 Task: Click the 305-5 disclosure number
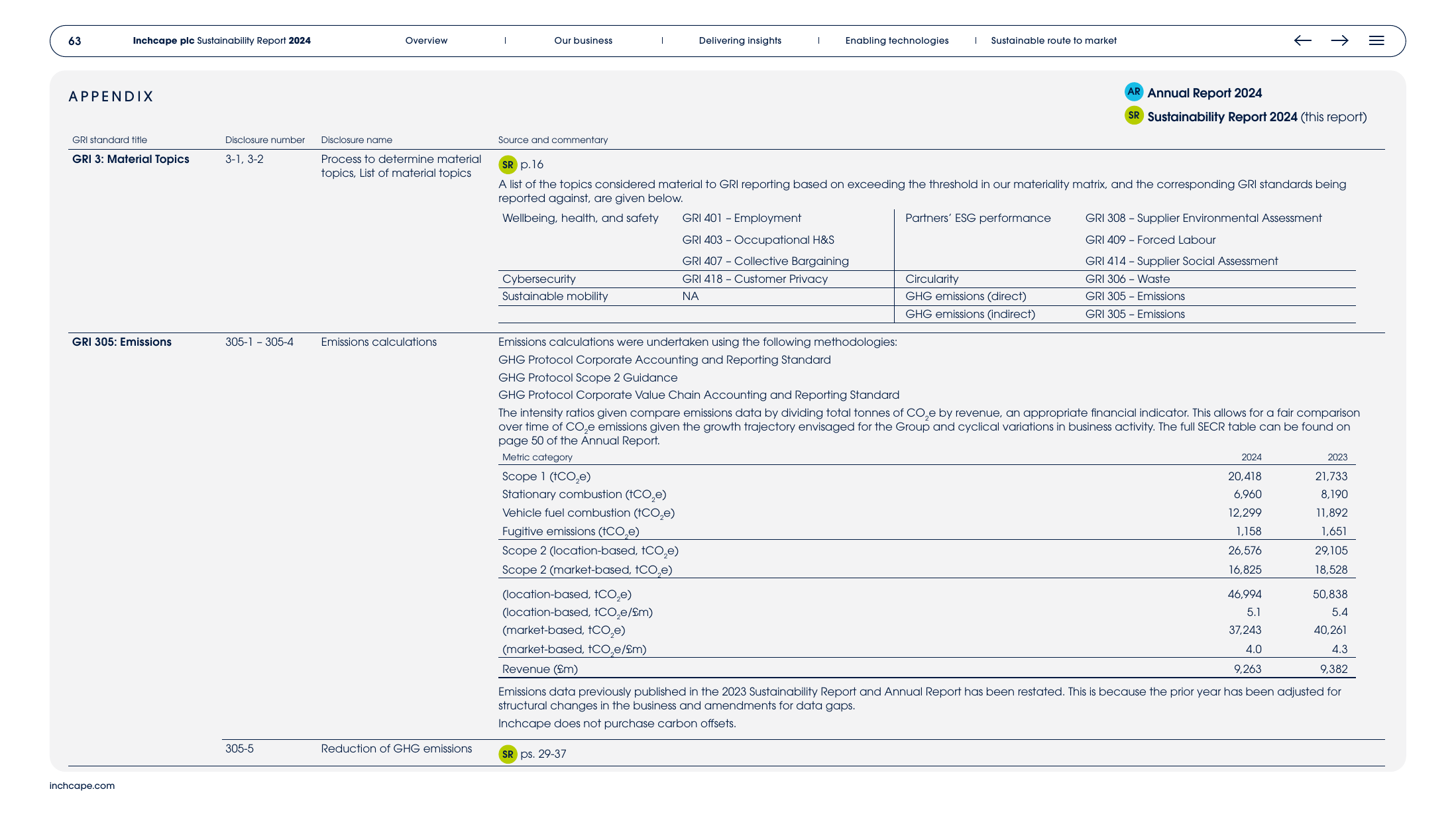tap(239, 748)
